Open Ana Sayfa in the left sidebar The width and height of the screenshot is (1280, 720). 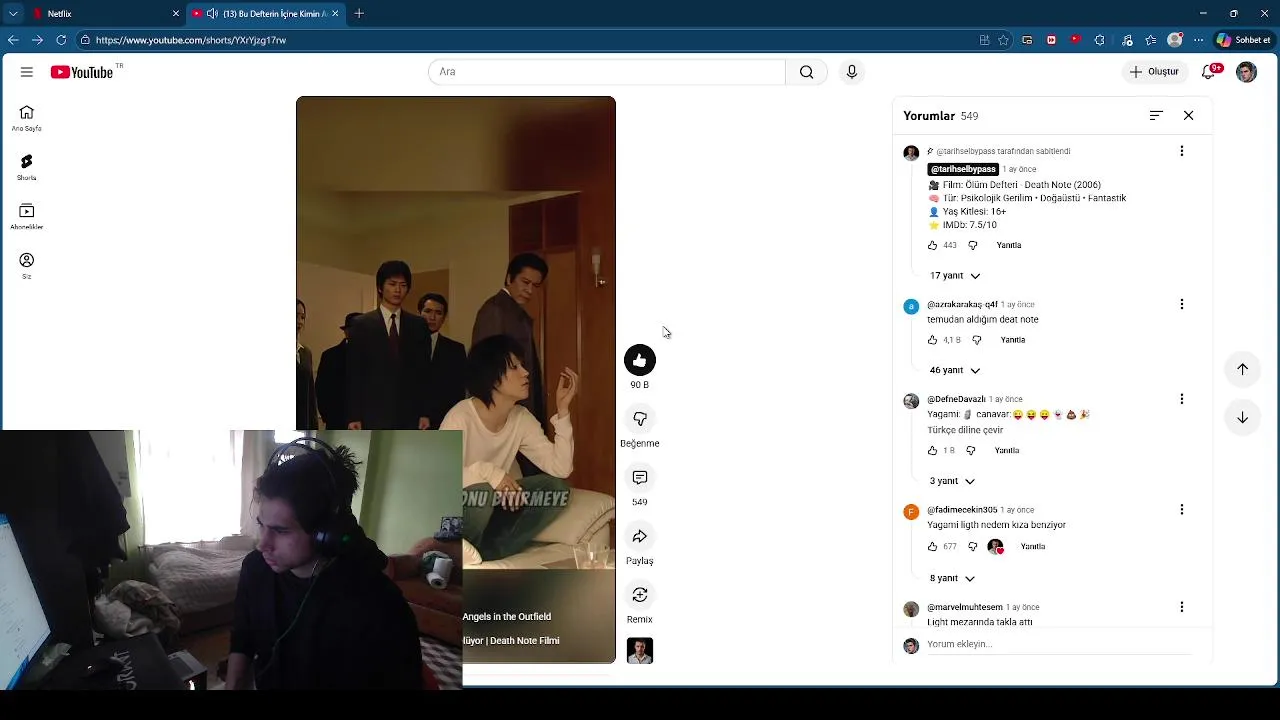tap(27, 118)
